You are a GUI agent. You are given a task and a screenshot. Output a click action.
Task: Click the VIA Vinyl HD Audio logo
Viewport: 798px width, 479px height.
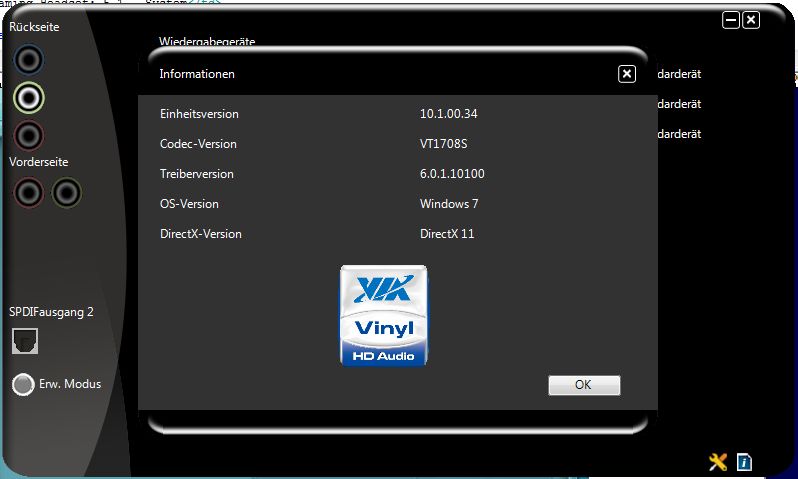384,315
